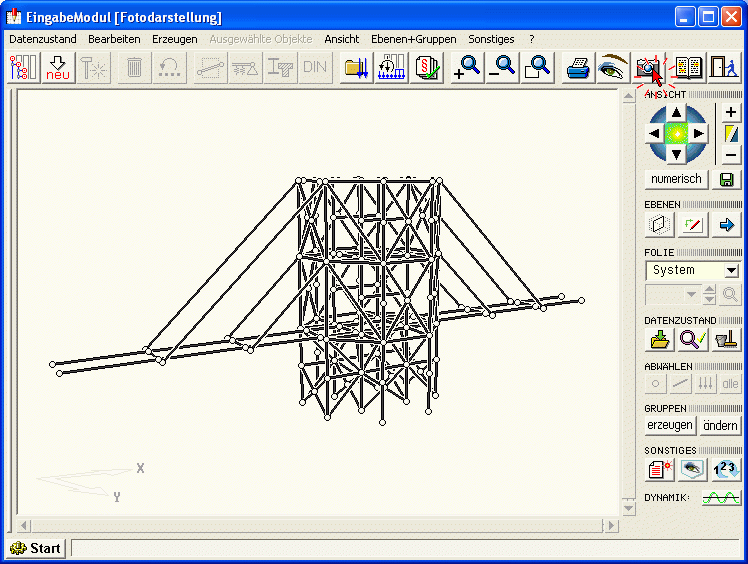Click the zoom in magnifier toolbar icon

coord(467,68)
